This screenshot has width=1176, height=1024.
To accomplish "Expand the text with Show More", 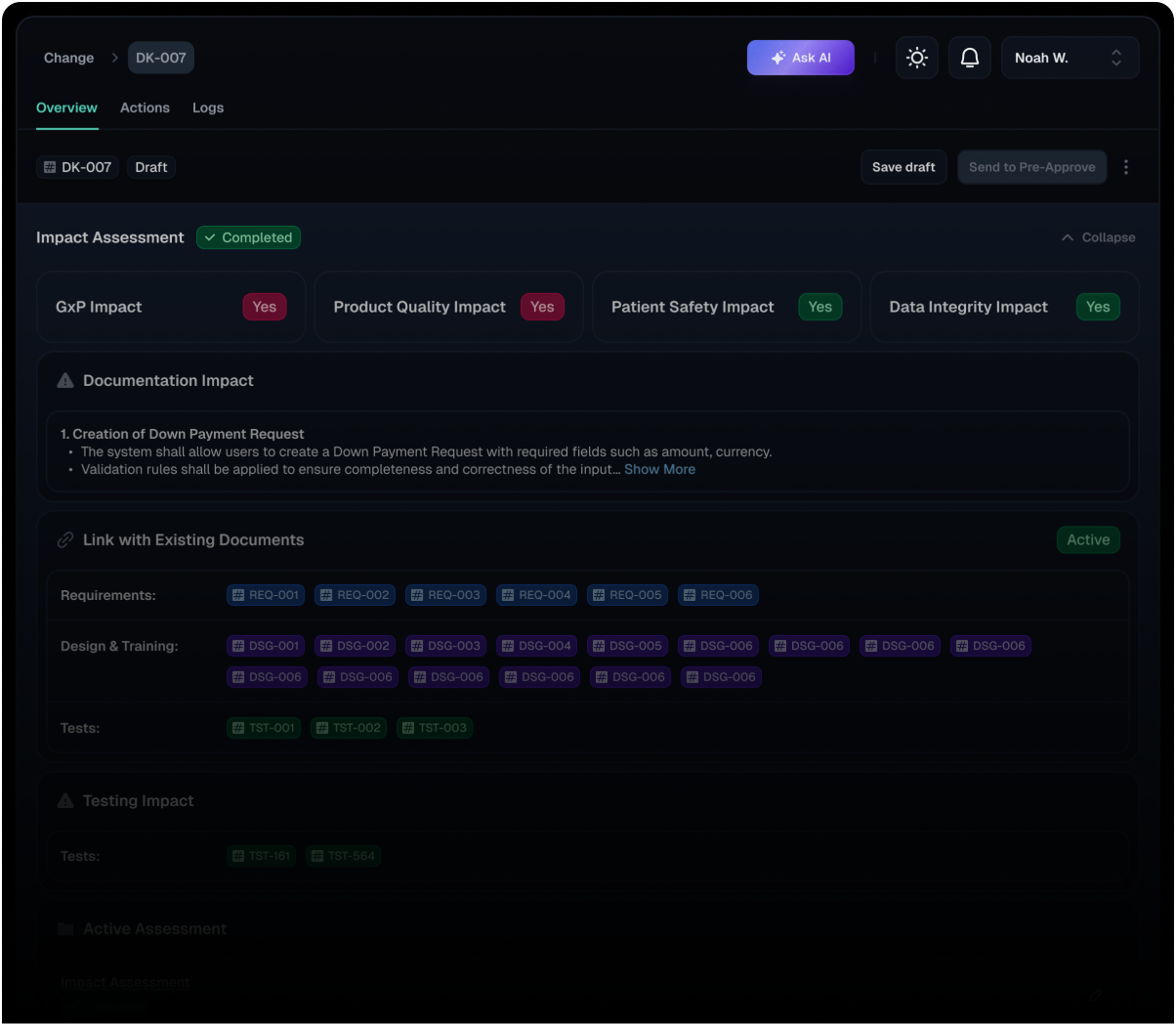I will [659, 470].
